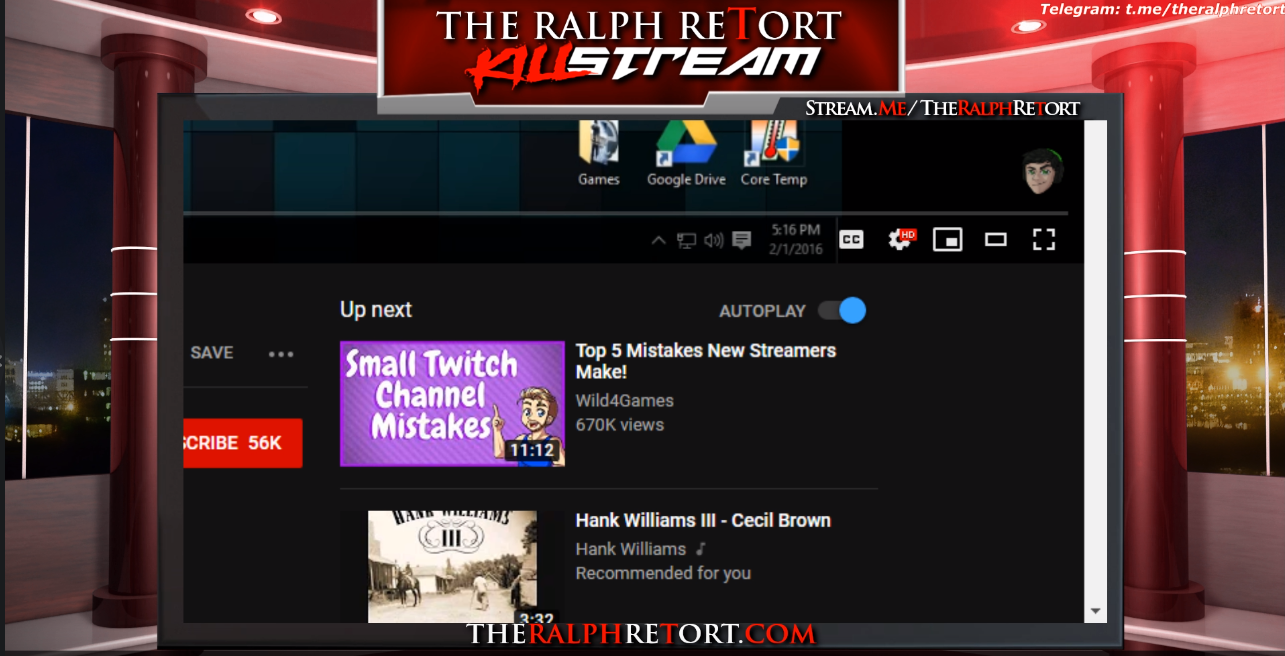Image resolution: width=1285 pixels, height=656 pixels.
Task: Open the Hank Williams III album thumbnail
Action: (452, 567)
